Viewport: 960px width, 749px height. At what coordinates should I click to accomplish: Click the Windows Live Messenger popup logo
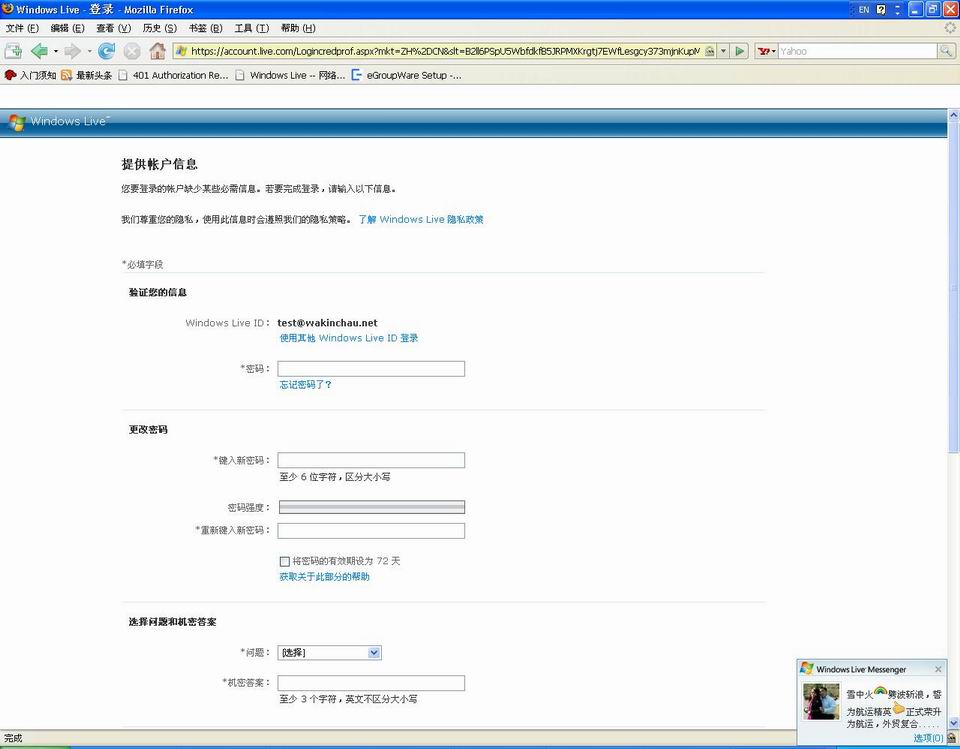point(807,669)
